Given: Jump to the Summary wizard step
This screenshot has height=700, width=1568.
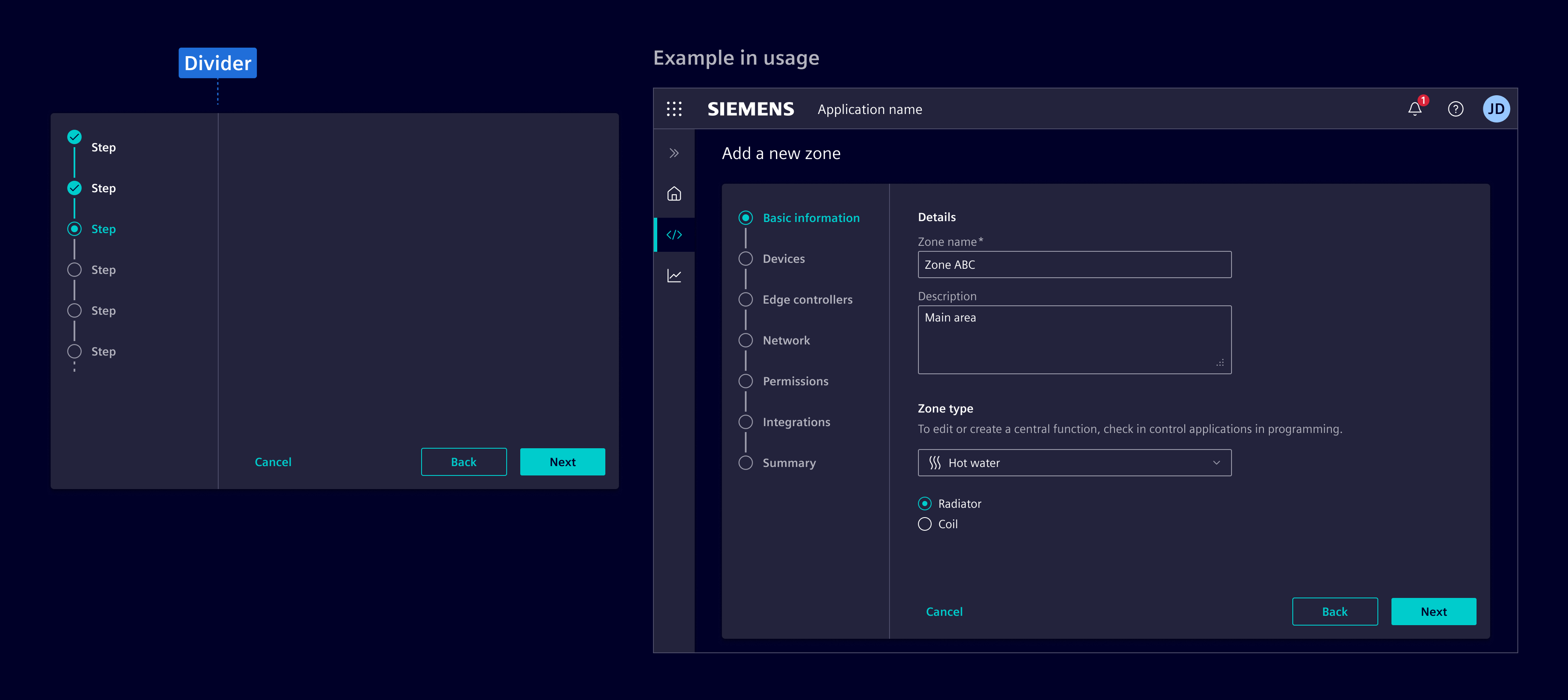Looking at the screenshot, I should click(x=789, y=463).
